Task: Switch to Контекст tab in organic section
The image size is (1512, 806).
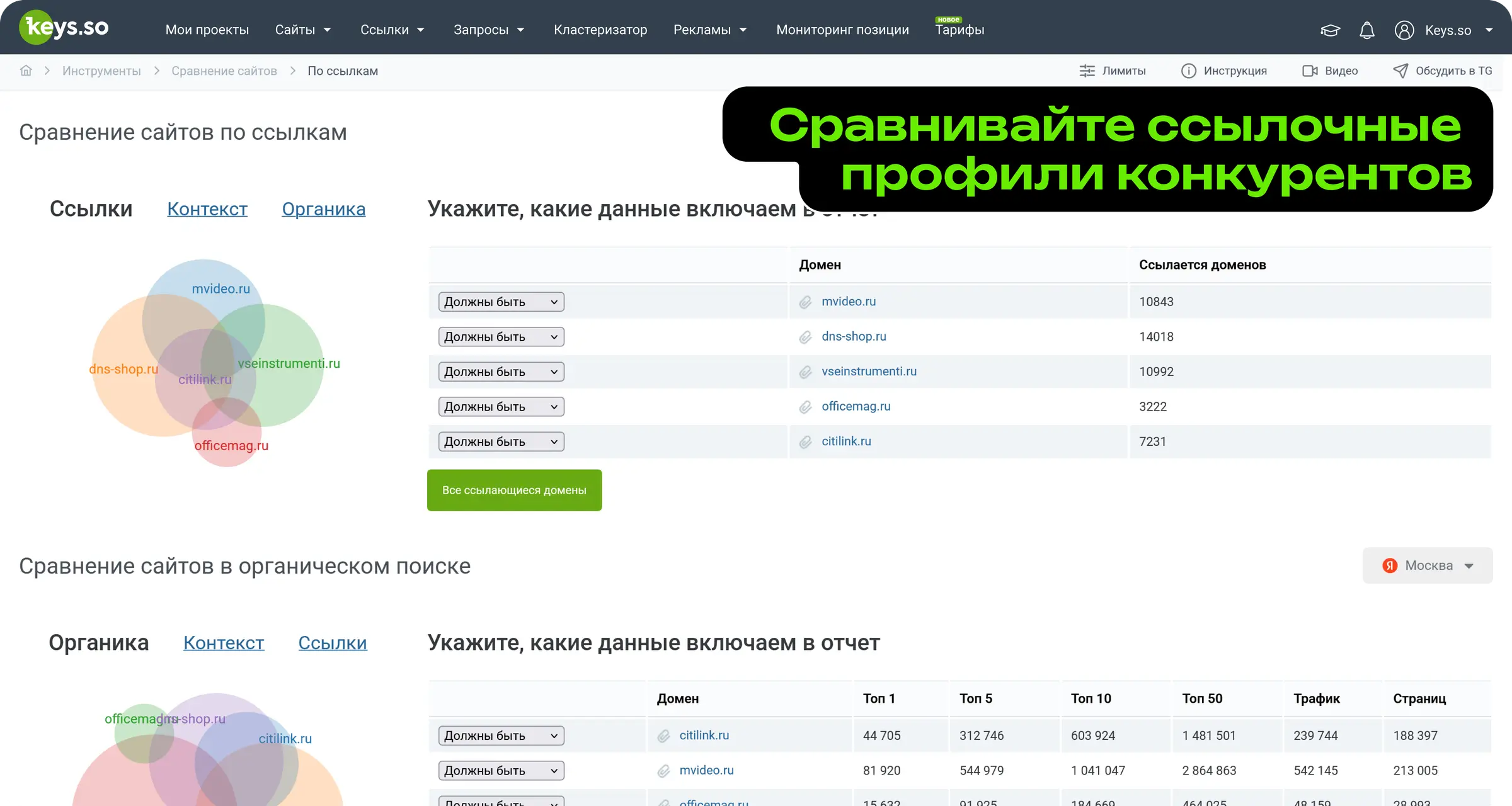Action: click(224, 643)
